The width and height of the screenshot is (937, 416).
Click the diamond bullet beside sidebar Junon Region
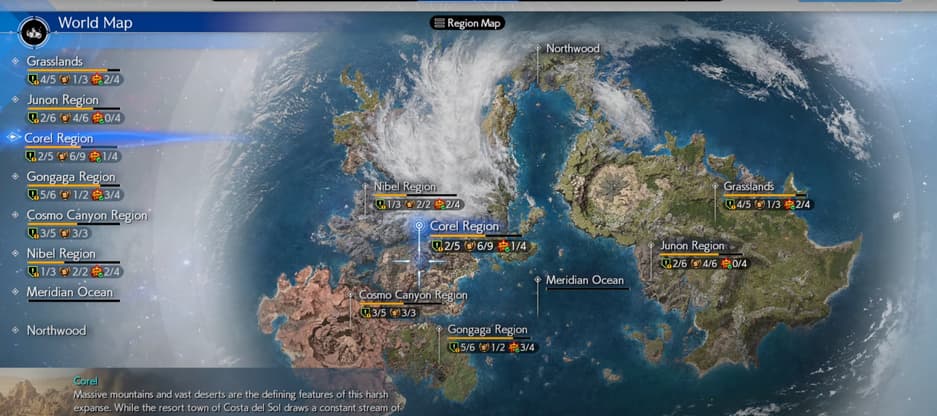15,100
